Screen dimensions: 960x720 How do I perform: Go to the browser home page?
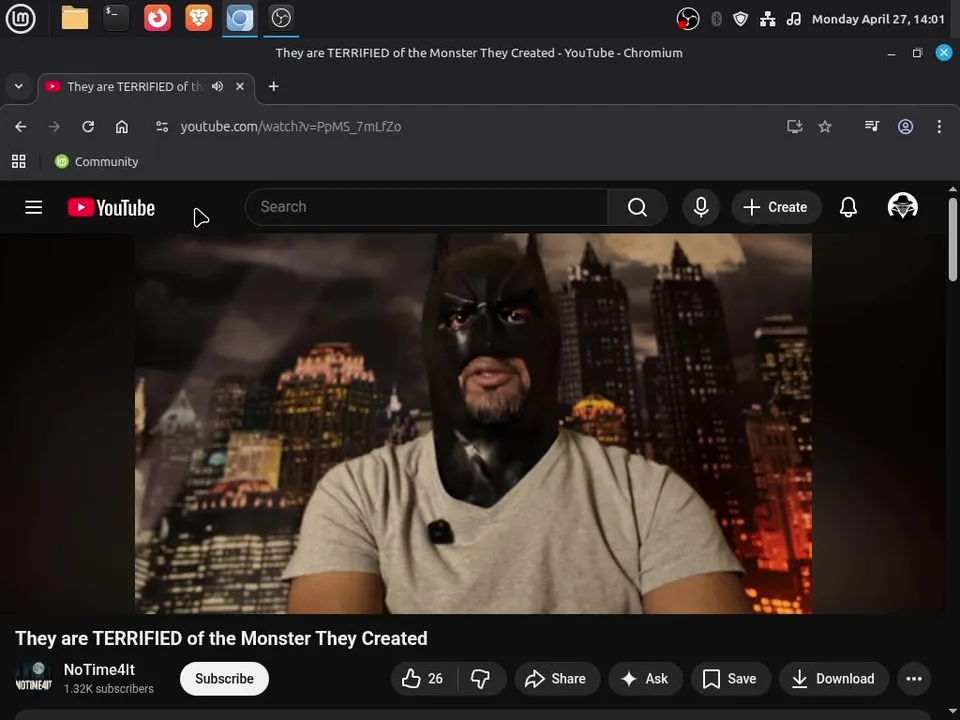point(122,127)
